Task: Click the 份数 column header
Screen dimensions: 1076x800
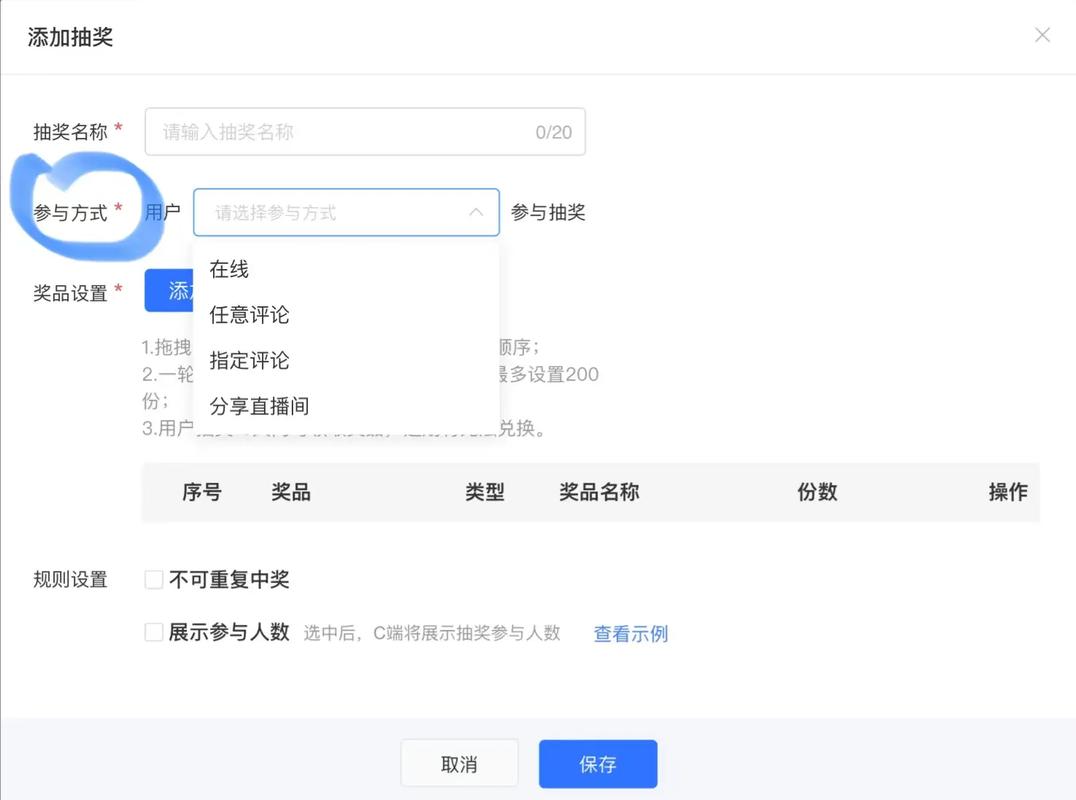Action: [817, 492]
